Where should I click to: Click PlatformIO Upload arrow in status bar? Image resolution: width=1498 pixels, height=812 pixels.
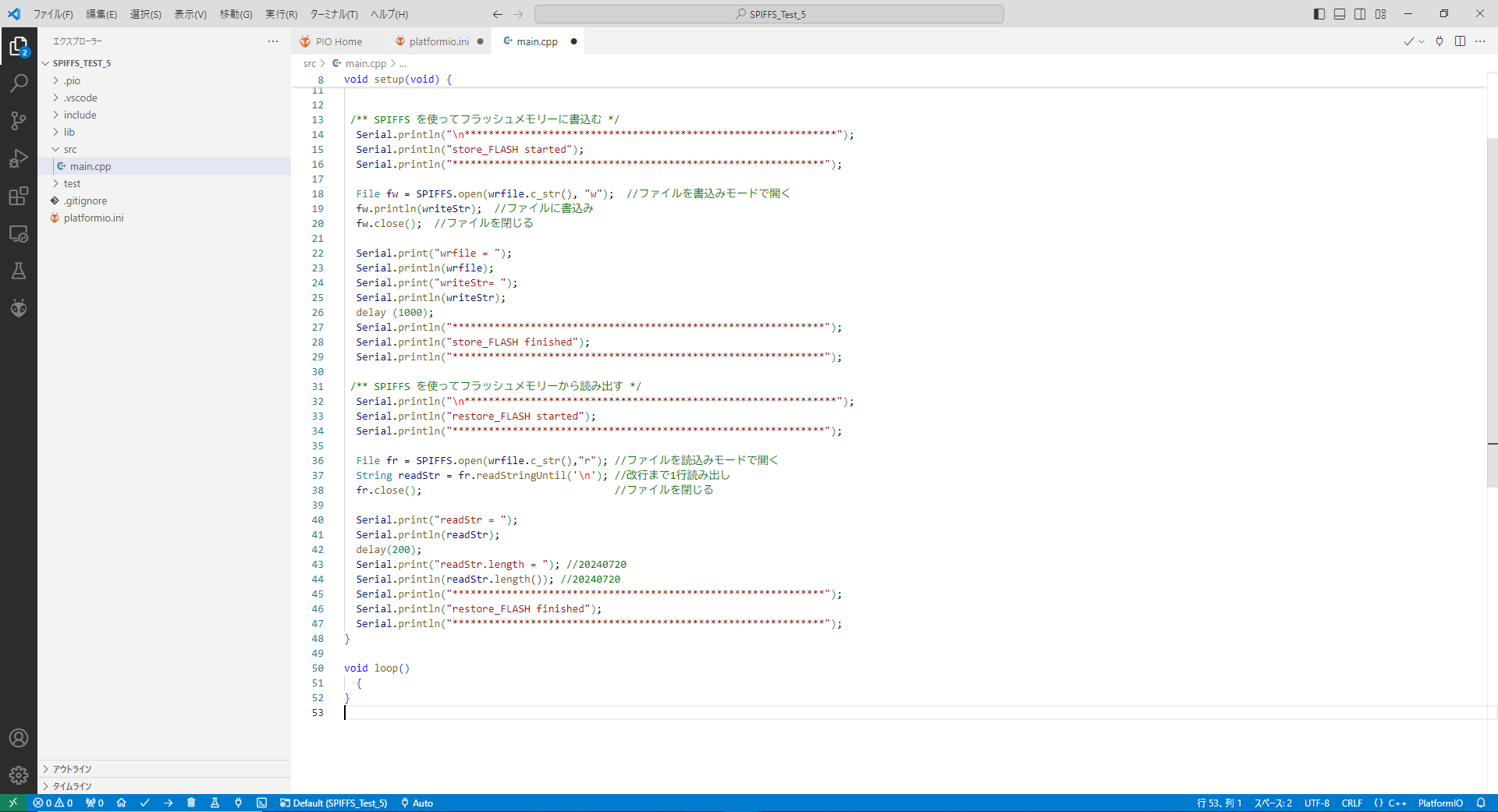point(169,803)
